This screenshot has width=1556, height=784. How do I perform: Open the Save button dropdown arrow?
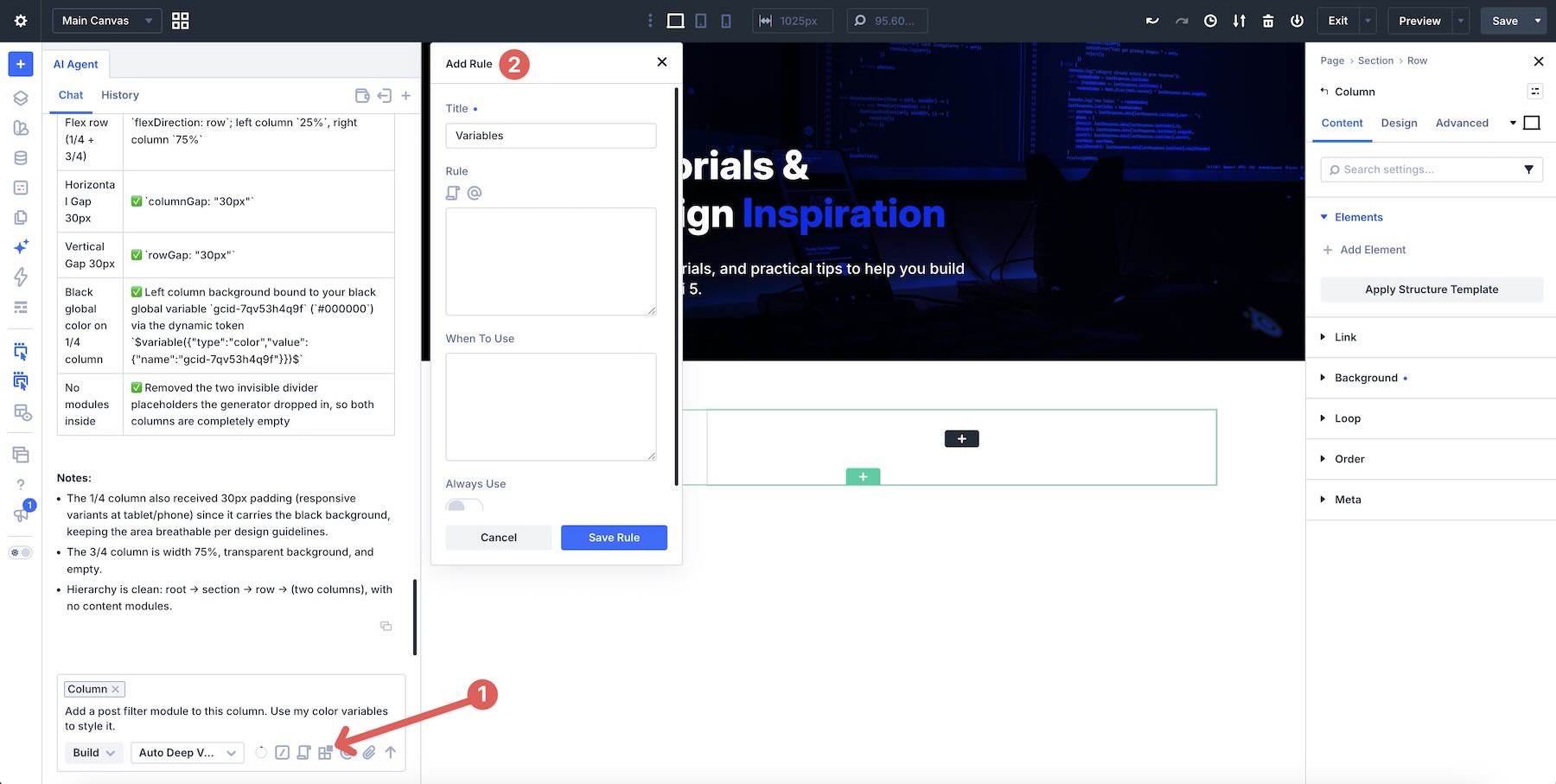pyautogui.click(x=1537, y=21)
